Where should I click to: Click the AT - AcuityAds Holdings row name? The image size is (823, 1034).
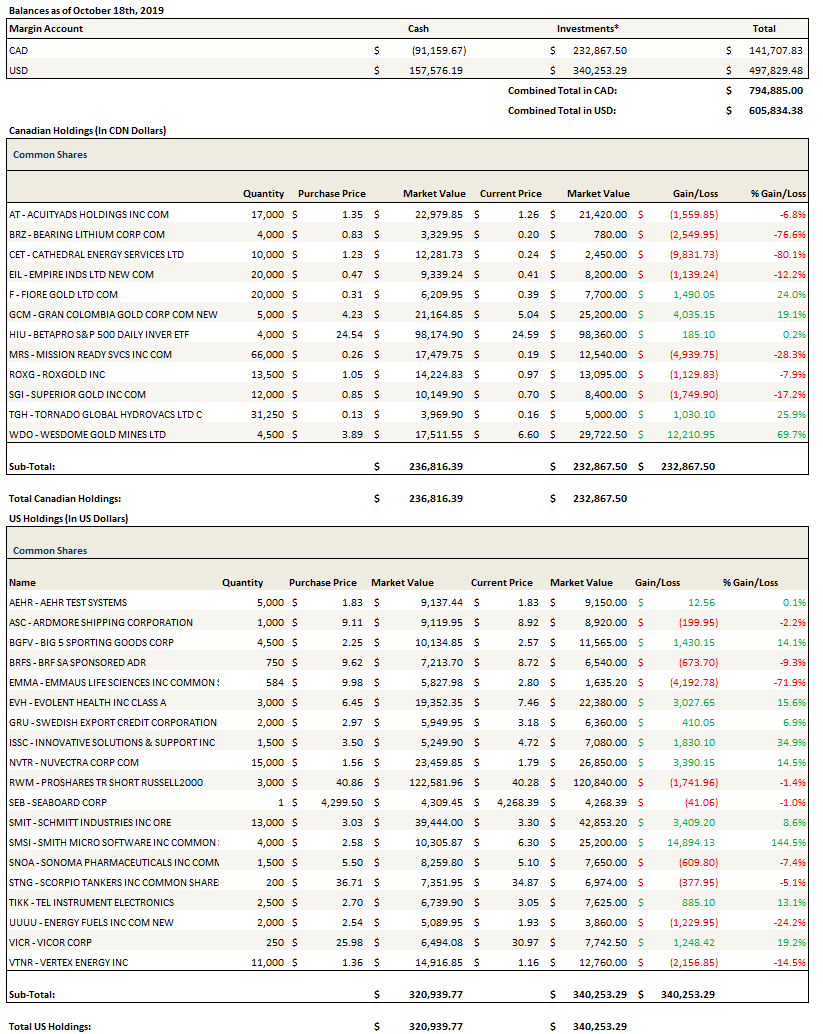(x=89, y=214)
